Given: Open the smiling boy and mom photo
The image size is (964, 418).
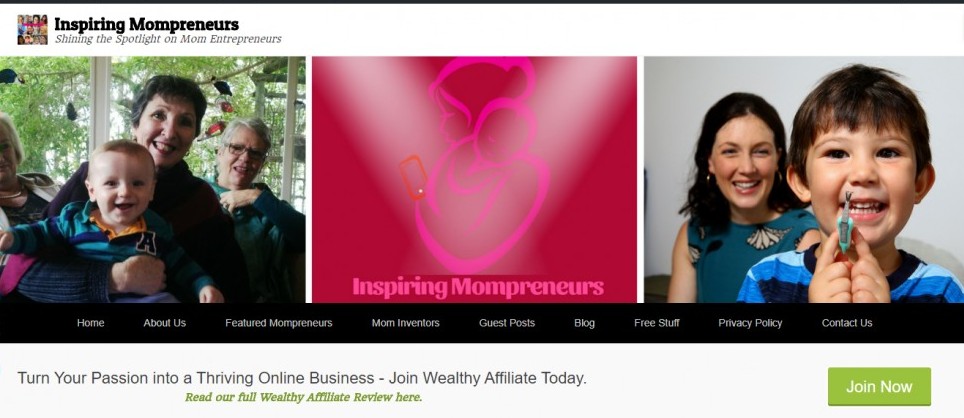Looking at the screenshot, I should pyautogui.click(x=804, y=179).
